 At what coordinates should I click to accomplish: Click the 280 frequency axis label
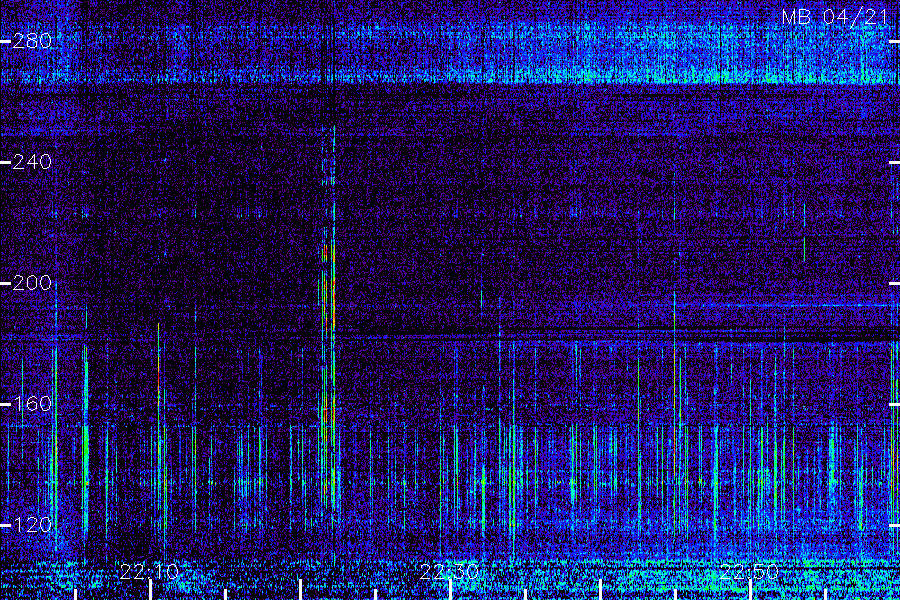32,41
